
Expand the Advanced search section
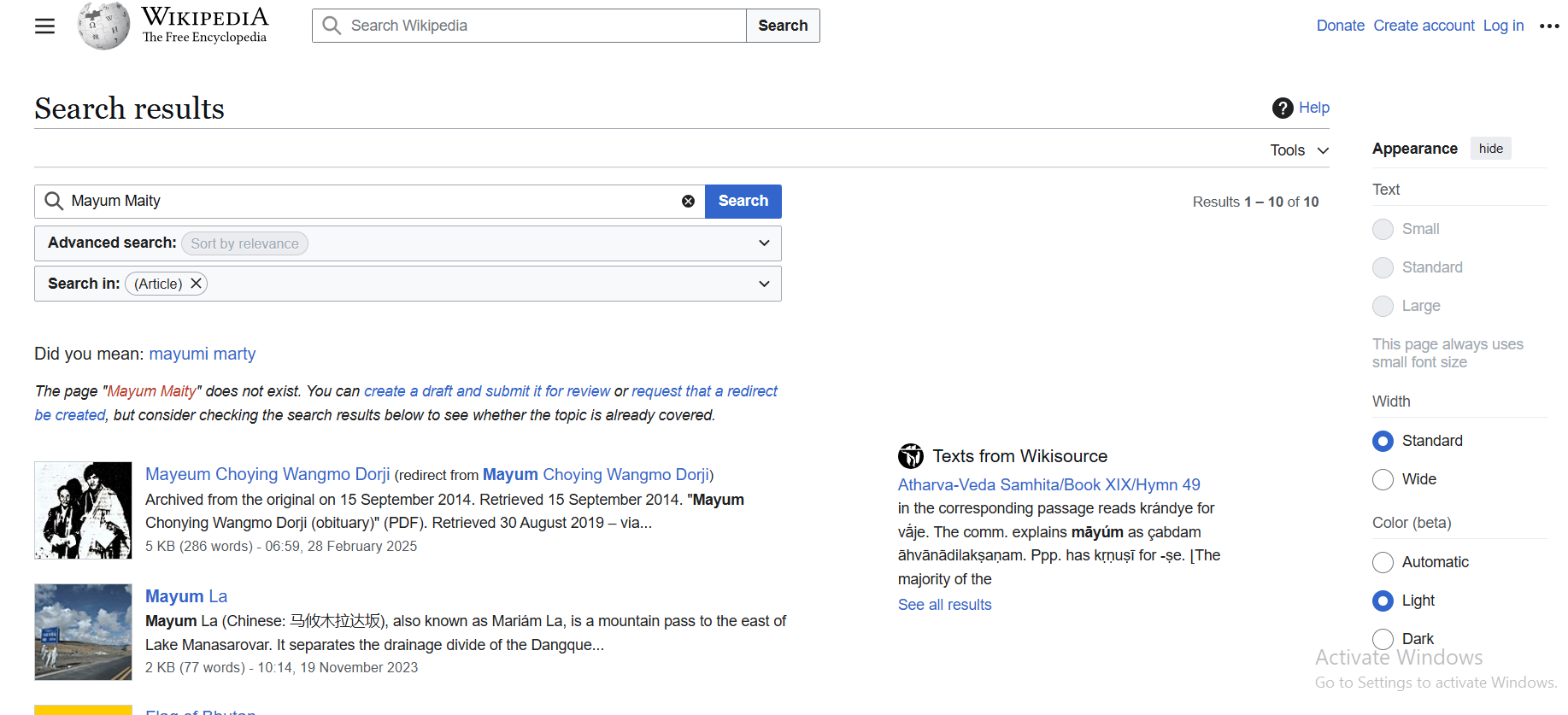tap(764, 243)
